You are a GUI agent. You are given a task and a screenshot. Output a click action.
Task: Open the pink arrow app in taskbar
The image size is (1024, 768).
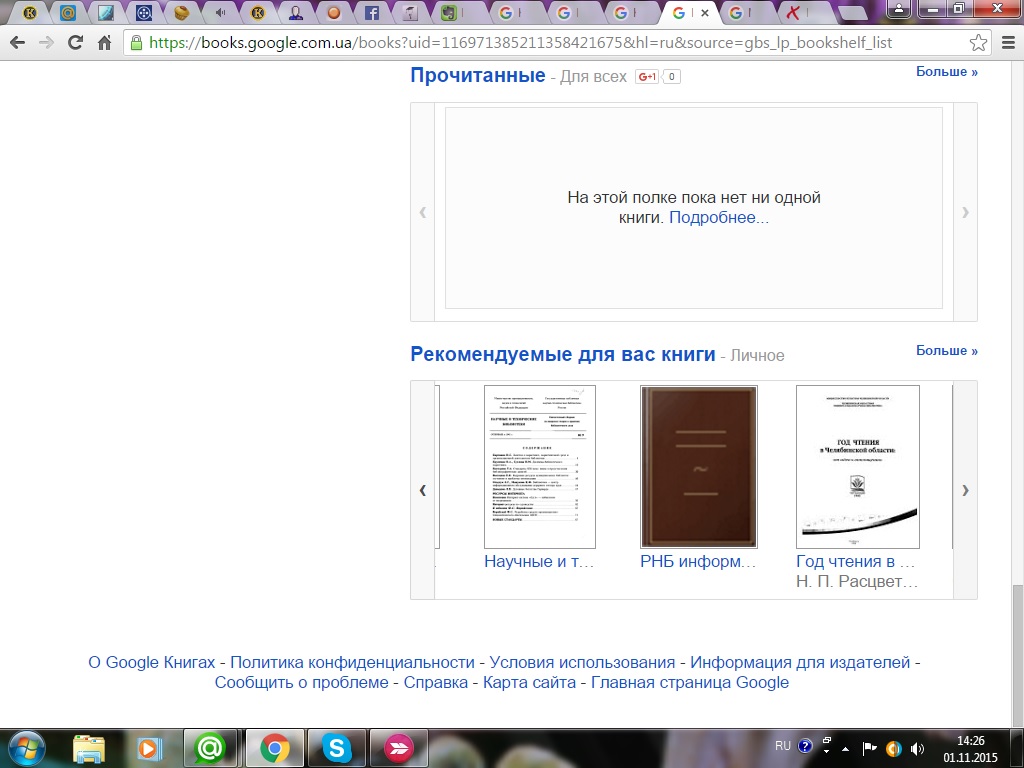398,748
